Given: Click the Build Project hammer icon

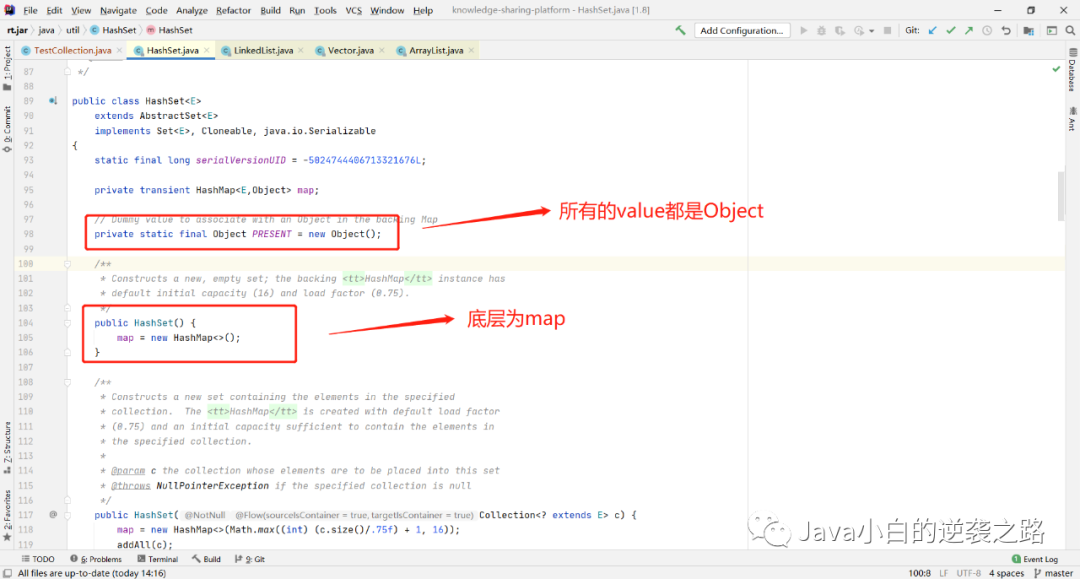Looking at the screenshot, I should [x=680, y=30].
